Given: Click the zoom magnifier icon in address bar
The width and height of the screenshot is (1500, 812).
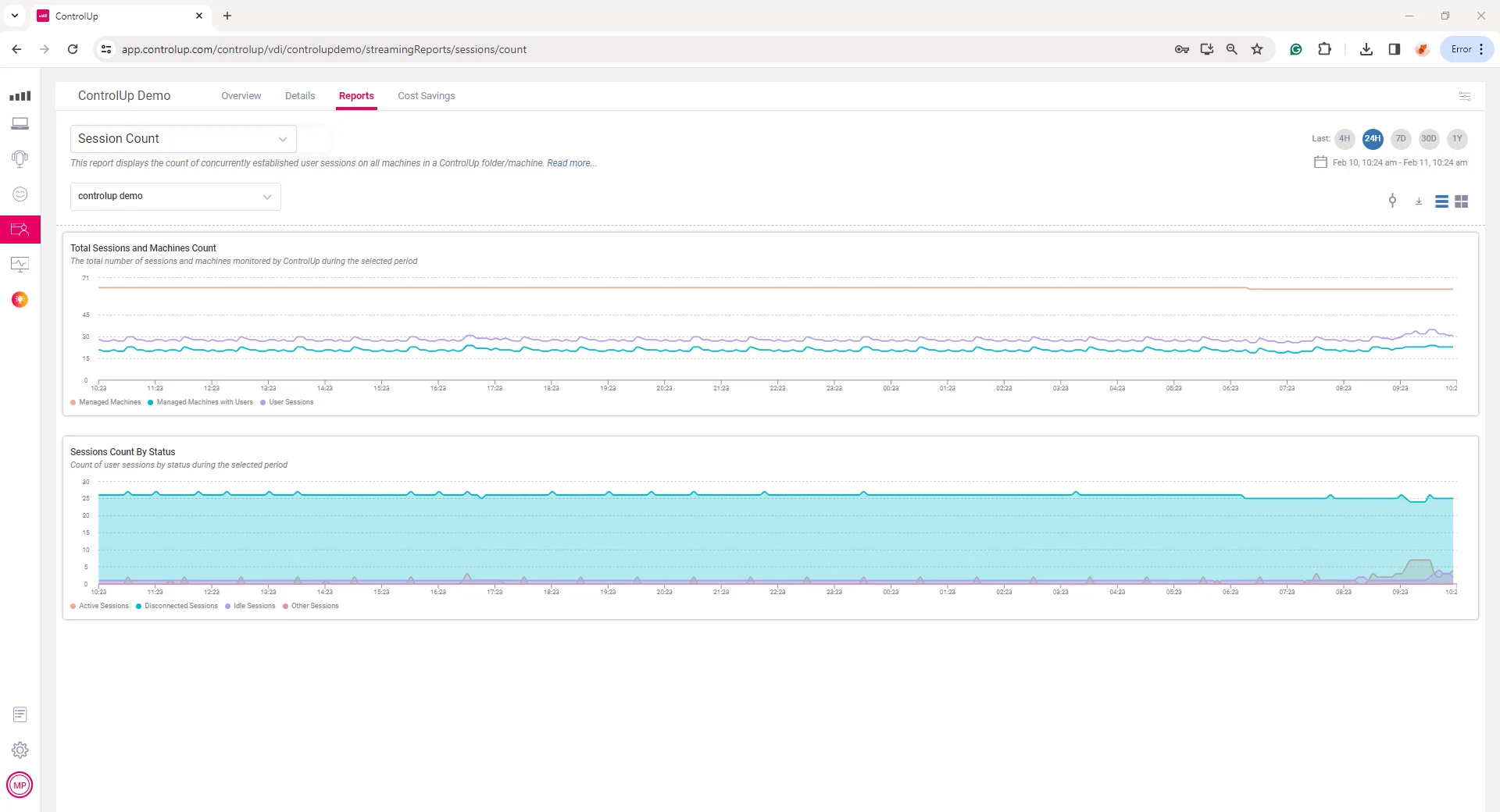Looking at the screenshot, I should point(1232,49).
